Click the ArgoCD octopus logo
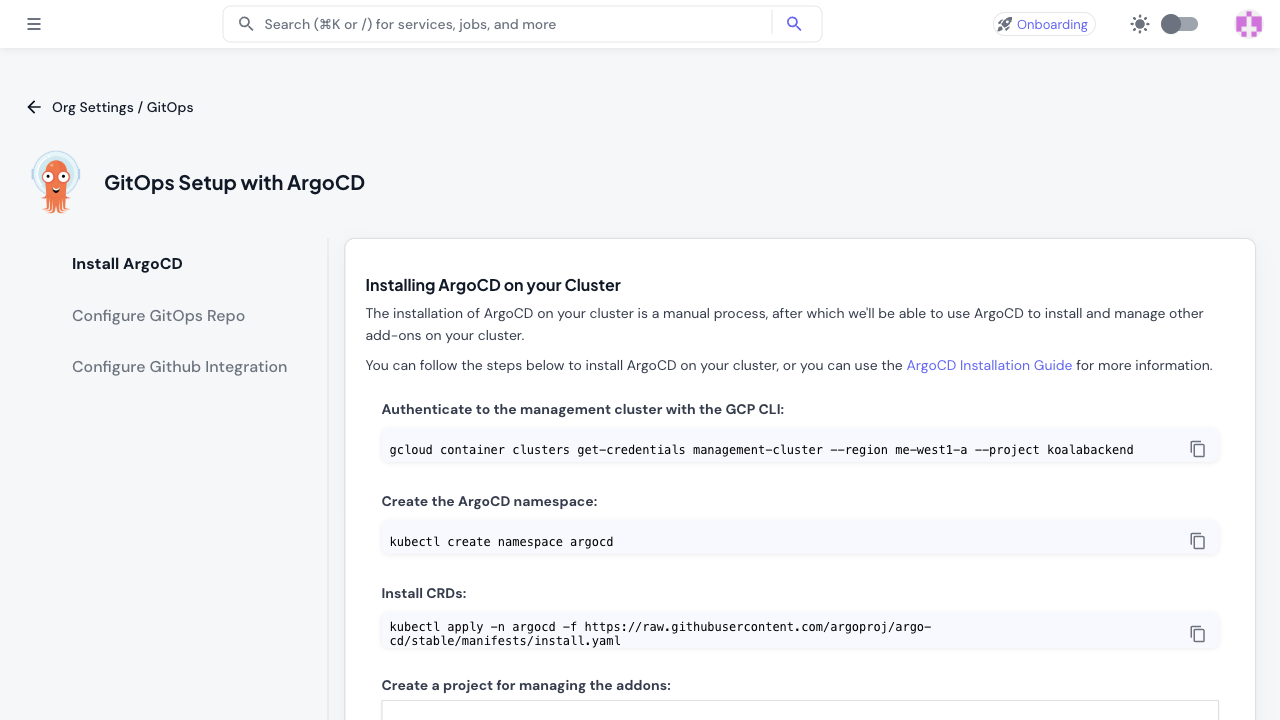1280x720 pixels. tap(55, 181)
